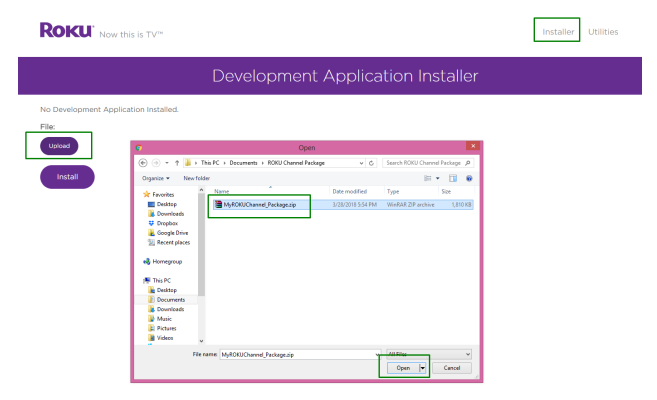The width and height of the screenshot is (657, 400).
Task: Select Desktop under This PC
Action: tap(162, 290)
